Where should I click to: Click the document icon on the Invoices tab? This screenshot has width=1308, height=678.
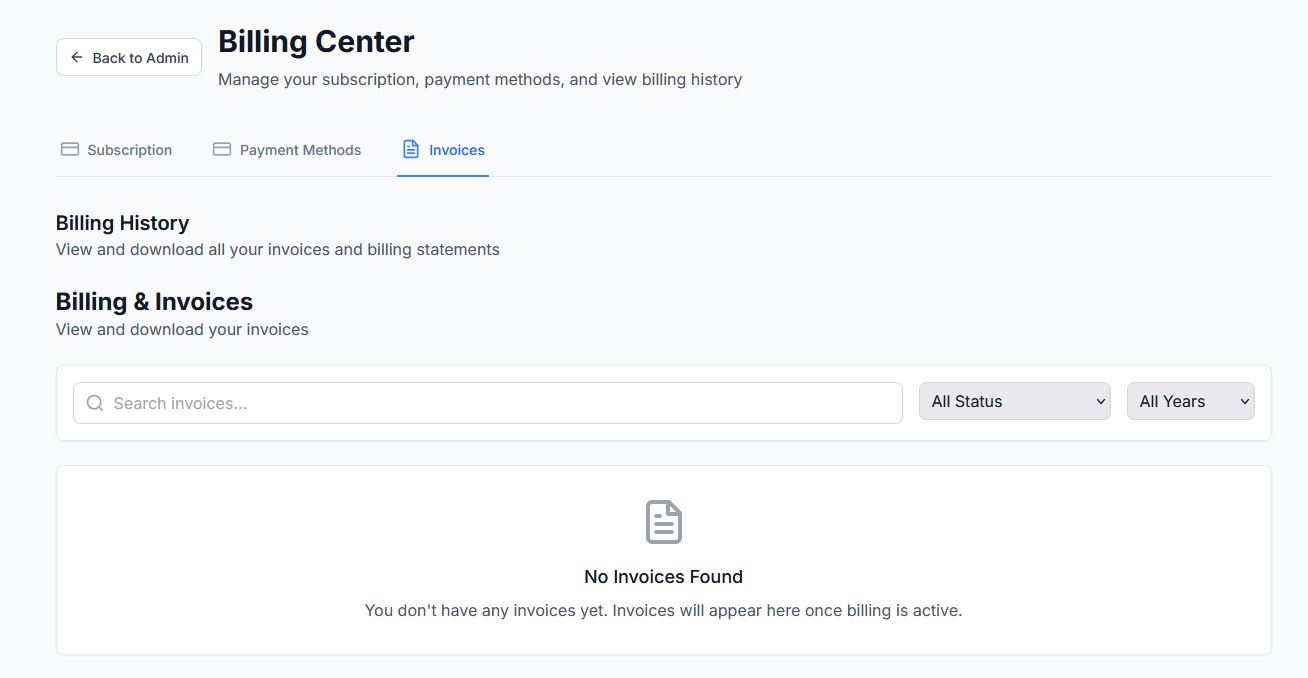coord(411,149)
